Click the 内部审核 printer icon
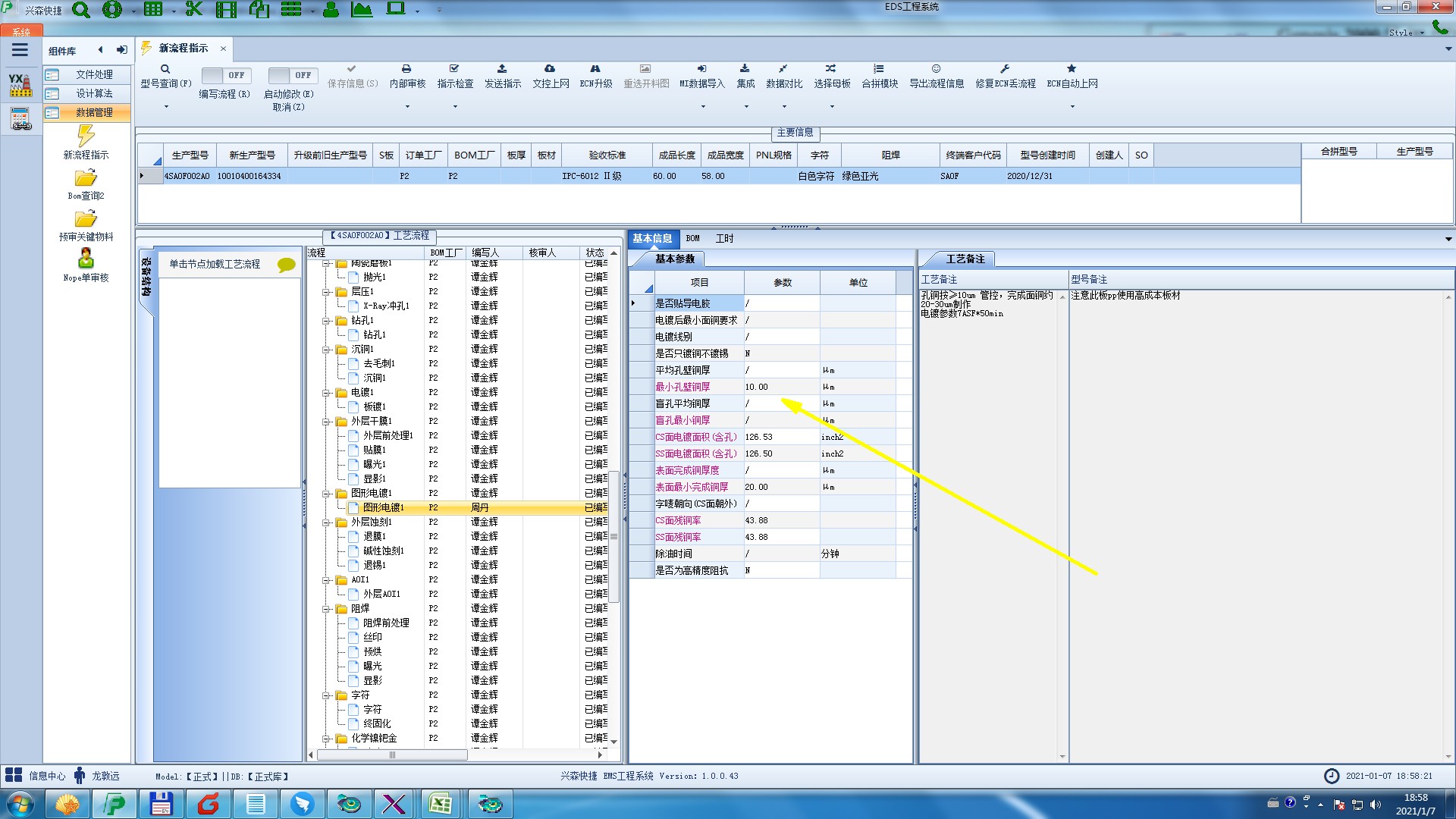The width and height of the screenshot is (1456, 819). point(406,69)
